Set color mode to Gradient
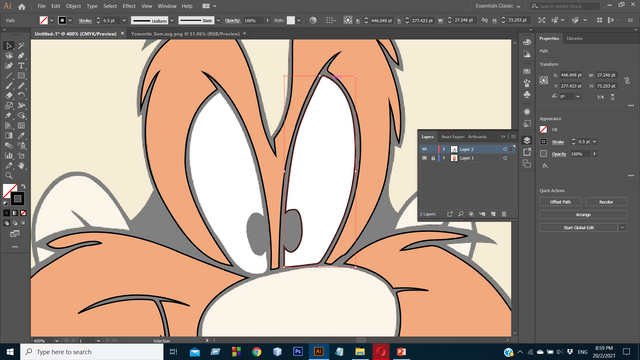This screenshot has height=360, width=640. pyautogui.click(x=15, y=213)
